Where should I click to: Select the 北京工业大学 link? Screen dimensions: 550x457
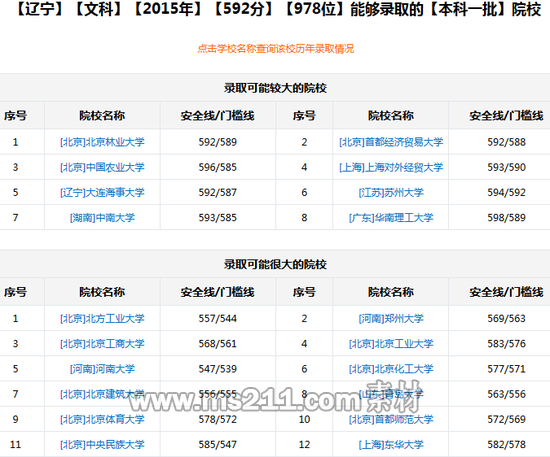(391, 344)
